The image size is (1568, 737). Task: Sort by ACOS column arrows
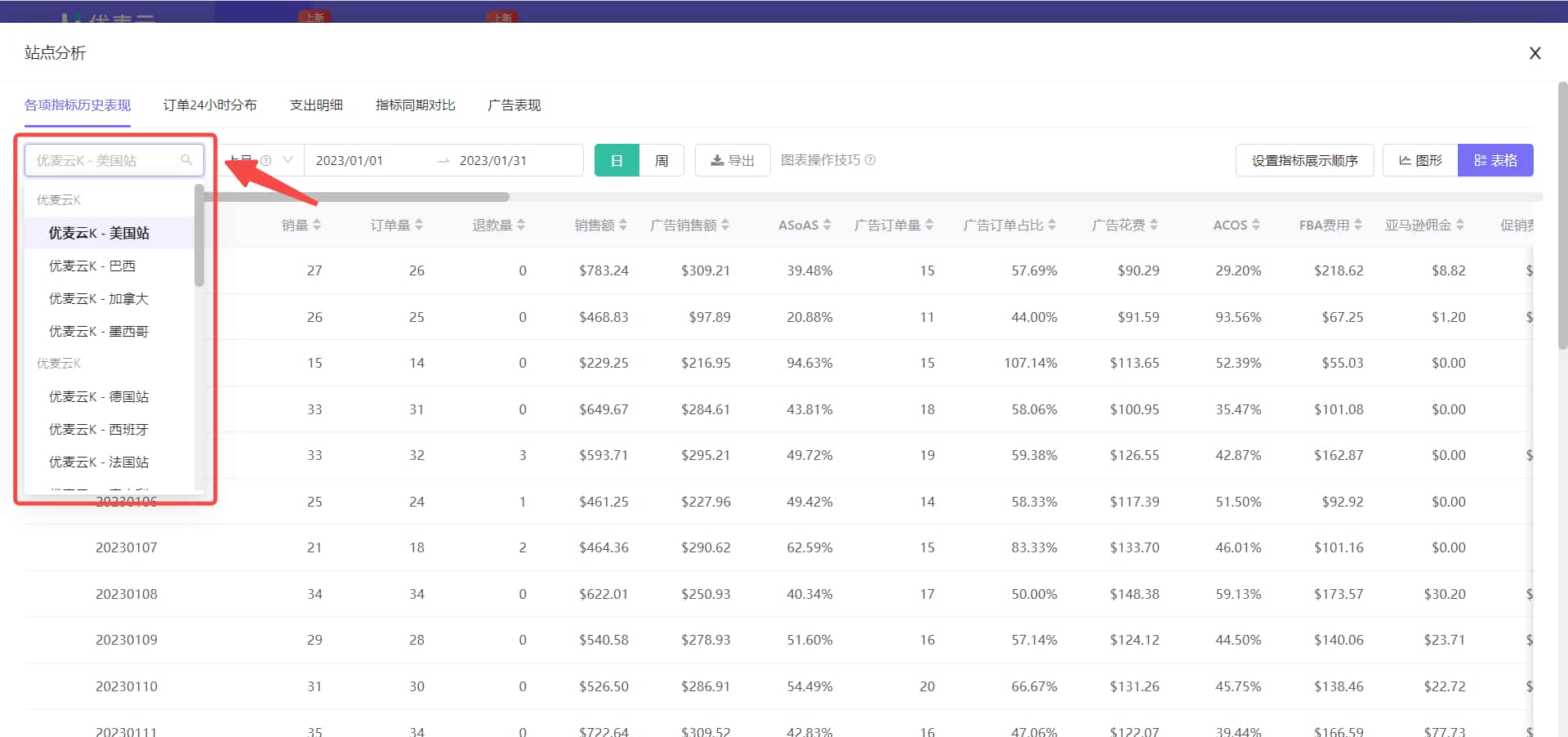pyautogui.click(x=1256, y=225)
